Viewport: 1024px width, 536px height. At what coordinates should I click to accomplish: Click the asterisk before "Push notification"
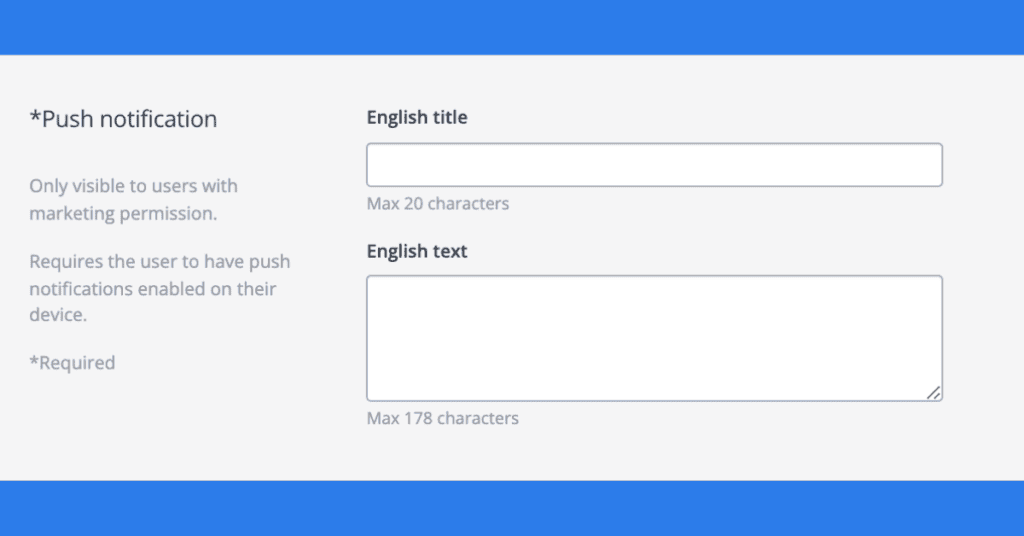(34, 117)
